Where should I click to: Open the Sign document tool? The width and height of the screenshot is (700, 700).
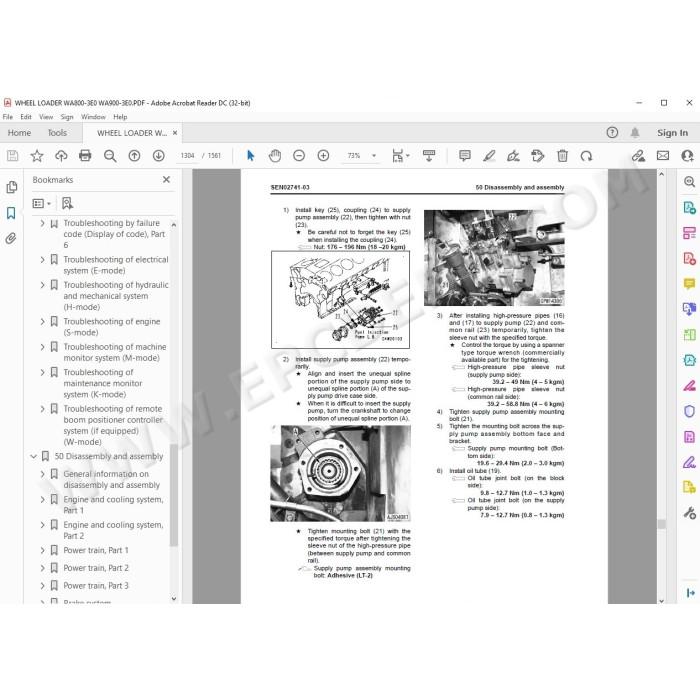click(x=513, y=155)
